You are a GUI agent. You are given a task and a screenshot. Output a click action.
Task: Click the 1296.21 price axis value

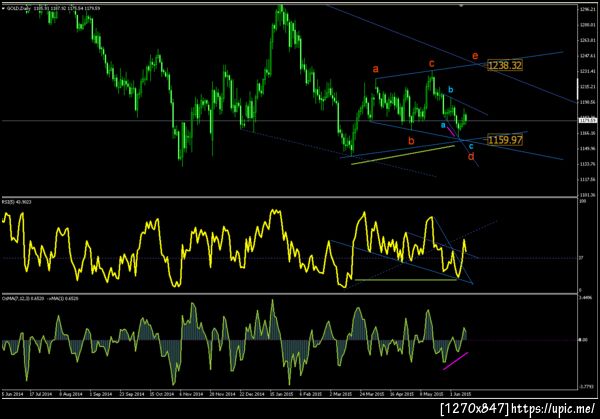587,9
